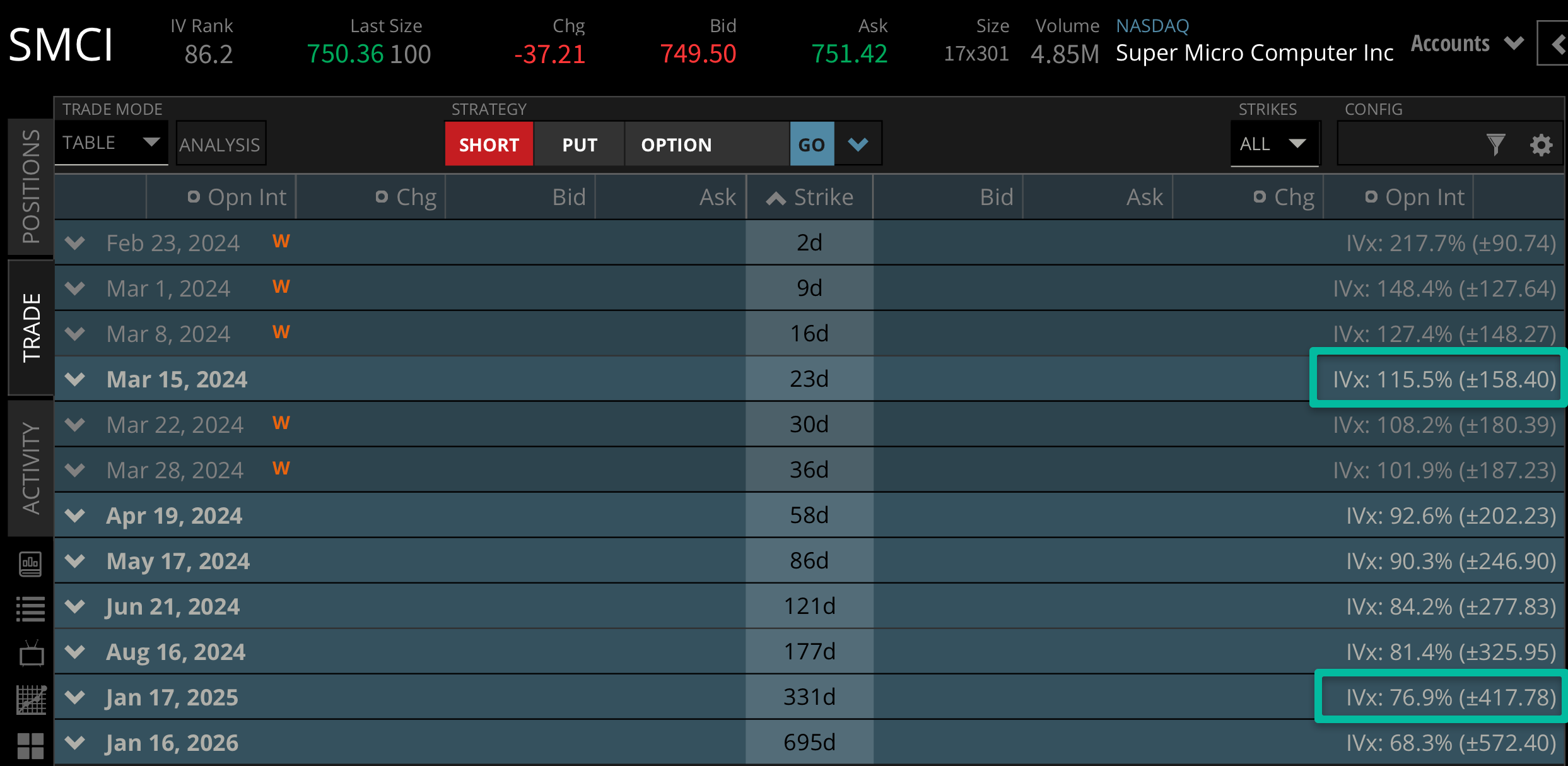
Task: Expand the Mar 15, 2024 expiration row
Action: pos(75,379)
